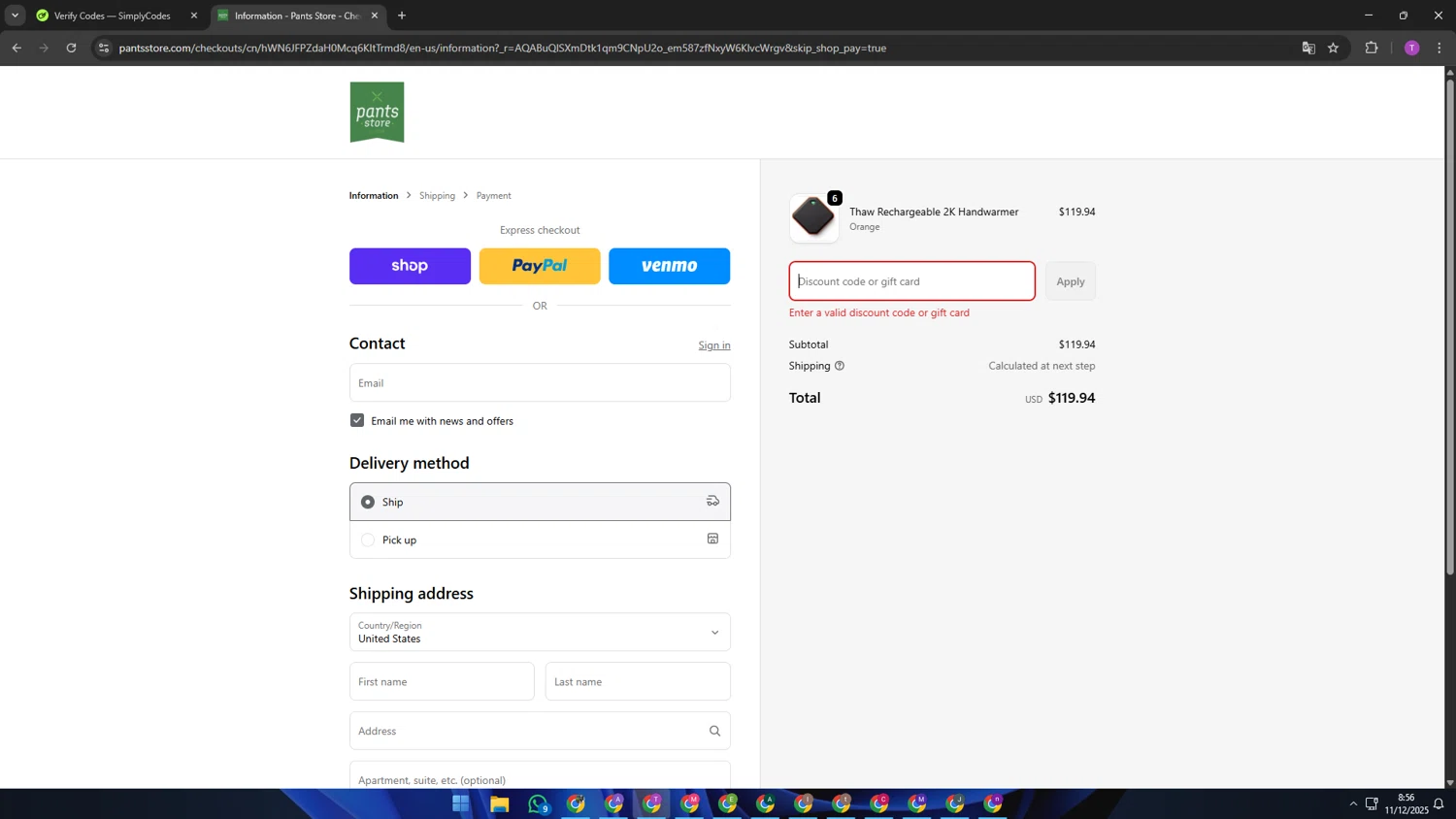View site information icon in address bar
Viewport: 1456px width, 819px height.
click(x=104, y=48)
